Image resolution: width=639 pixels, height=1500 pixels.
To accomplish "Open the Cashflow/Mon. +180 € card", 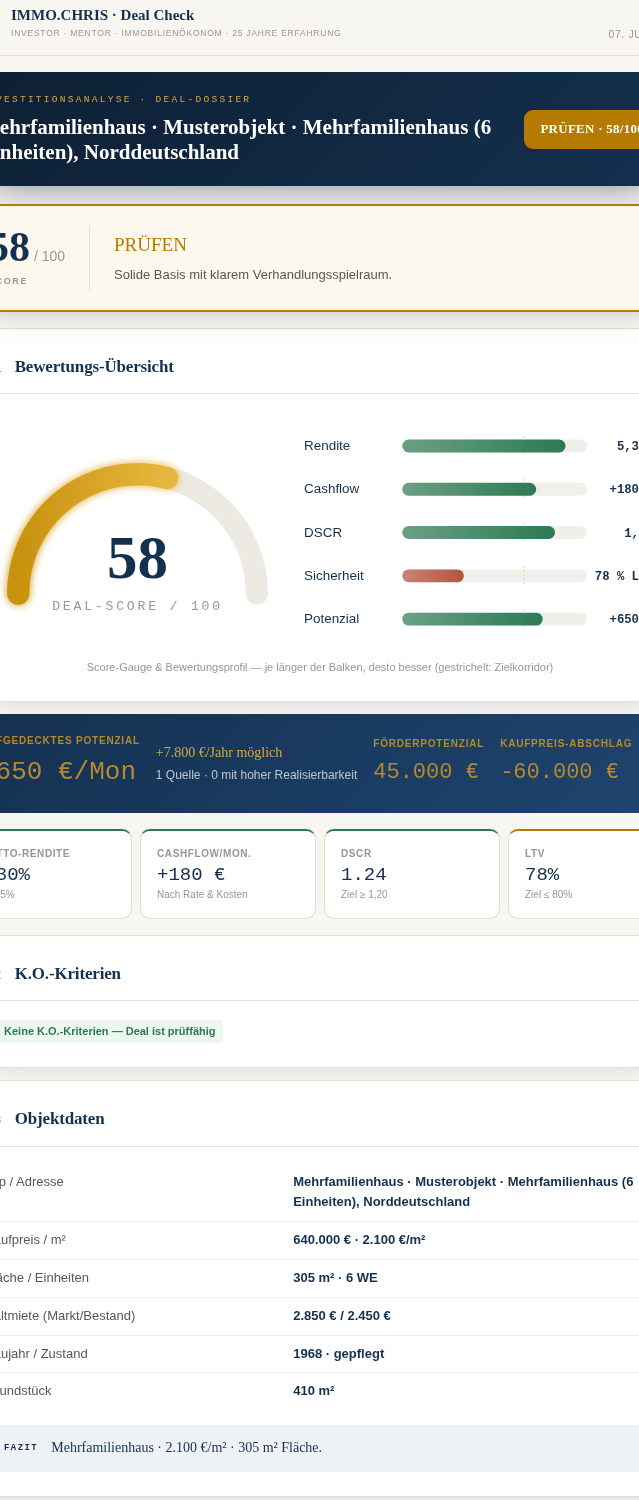I will (228, 874).
